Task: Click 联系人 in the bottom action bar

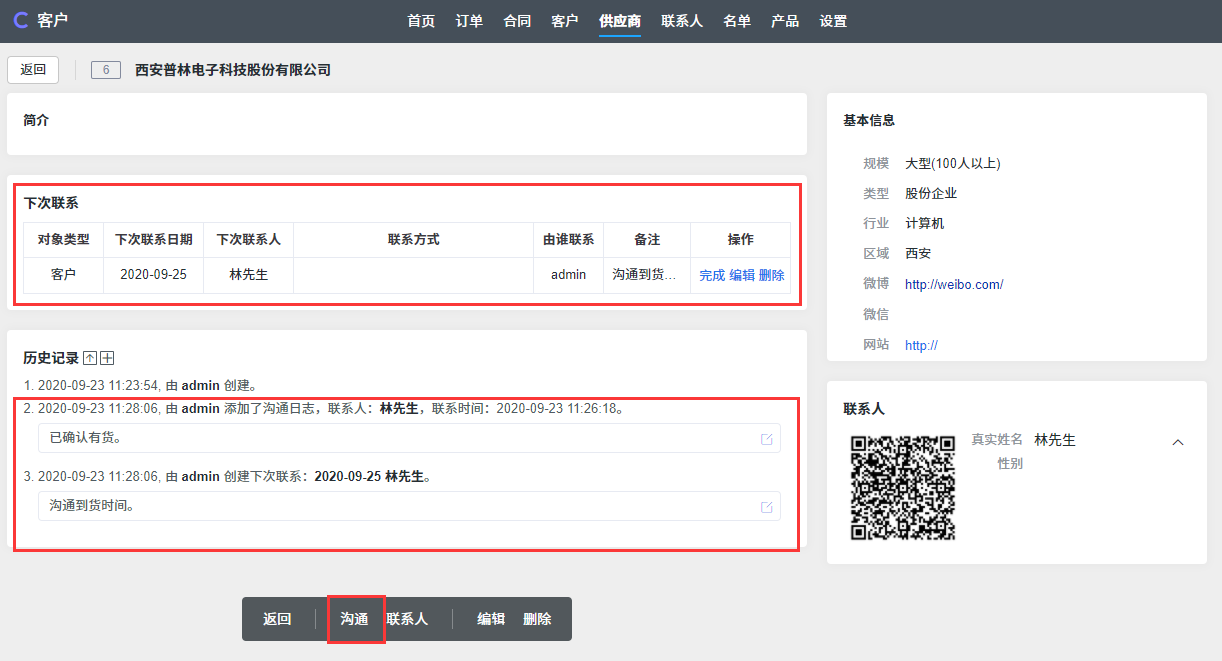Action: click(408, 619)
